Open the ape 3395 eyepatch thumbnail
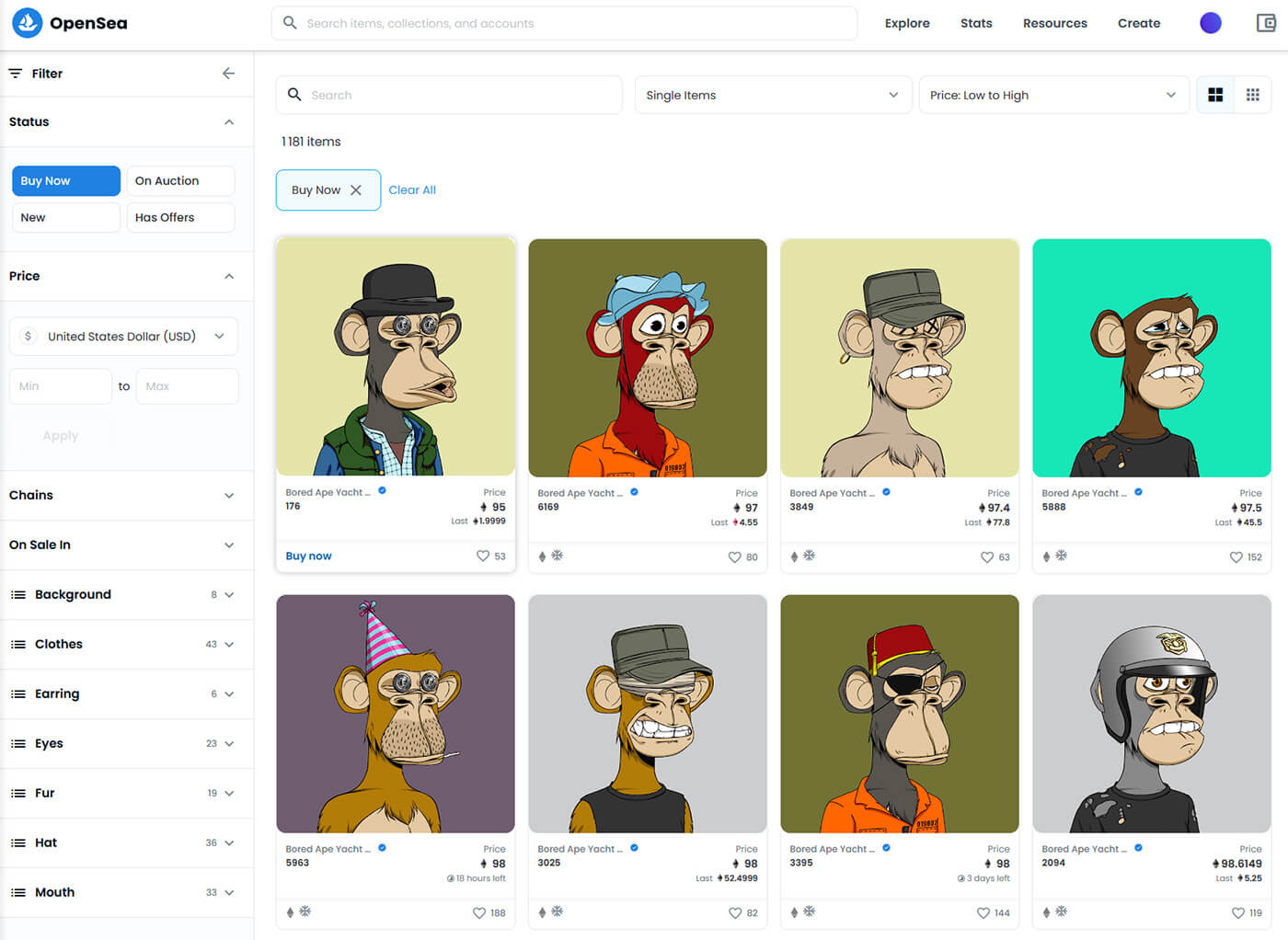Viewport: 1288px width, 940px height. coord(900,714)
